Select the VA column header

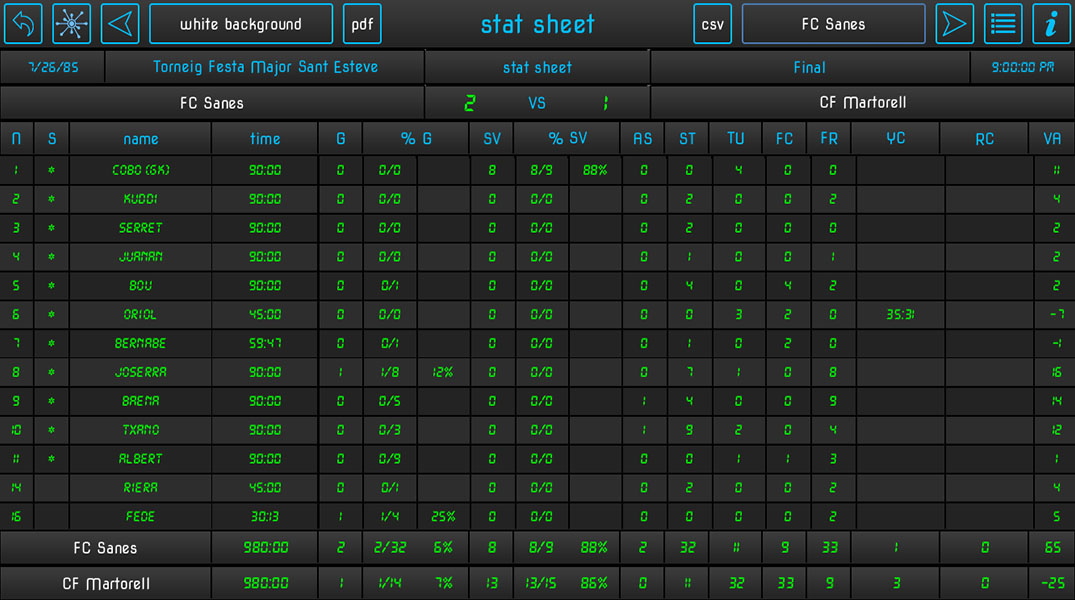pyautogui.click(x=1051, y=139)
